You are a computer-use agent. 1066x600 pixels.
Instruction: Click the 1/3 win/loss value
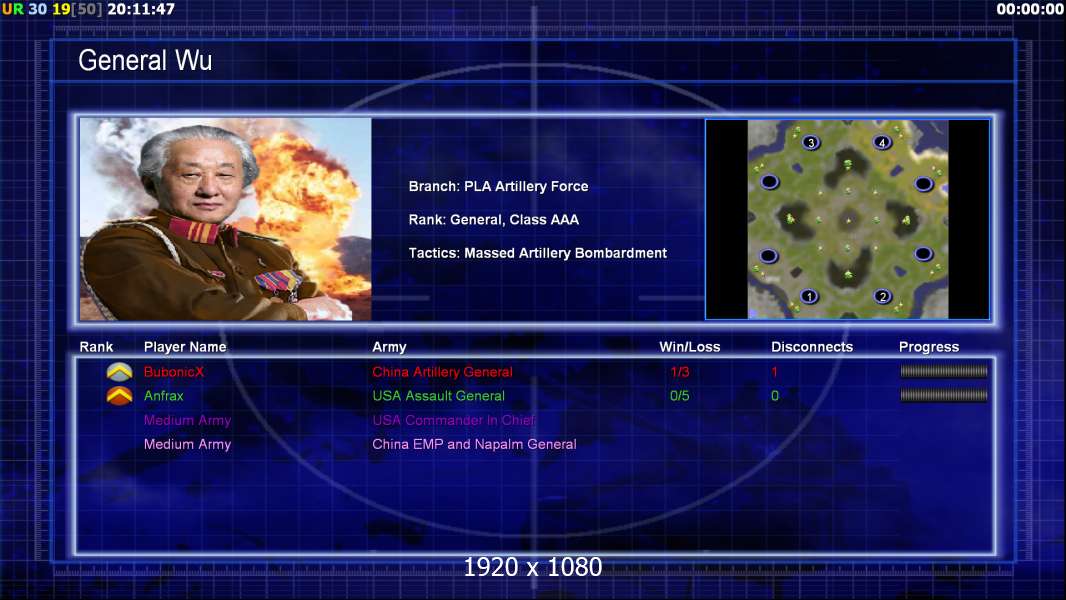pos(680,372)
